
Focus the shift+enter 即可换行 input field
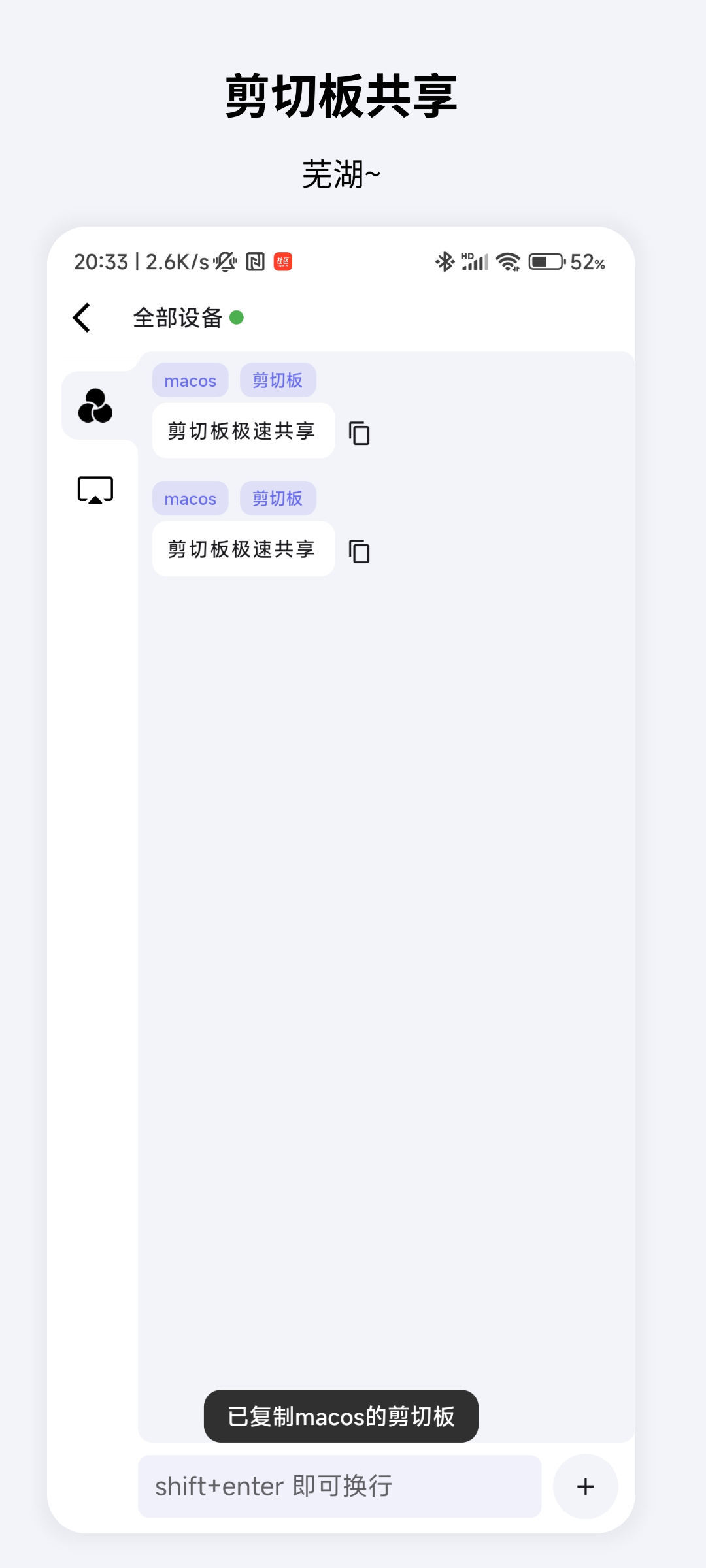coord(340,1486)
